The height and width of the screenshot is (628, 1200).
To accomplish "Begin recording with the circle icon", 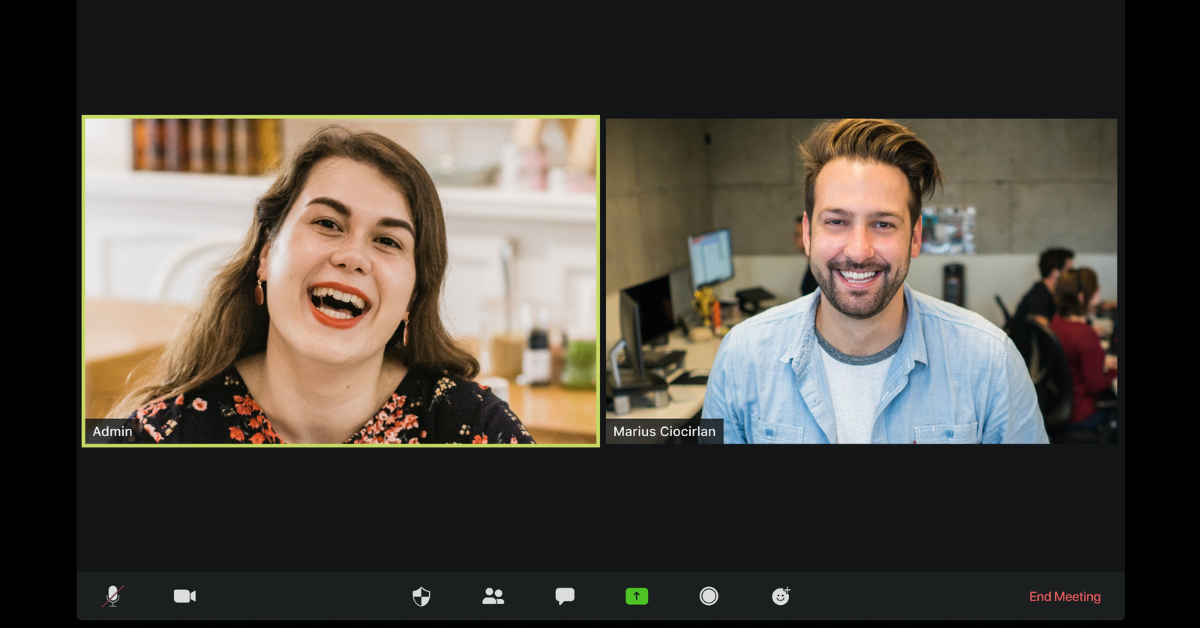I will 709,596.
